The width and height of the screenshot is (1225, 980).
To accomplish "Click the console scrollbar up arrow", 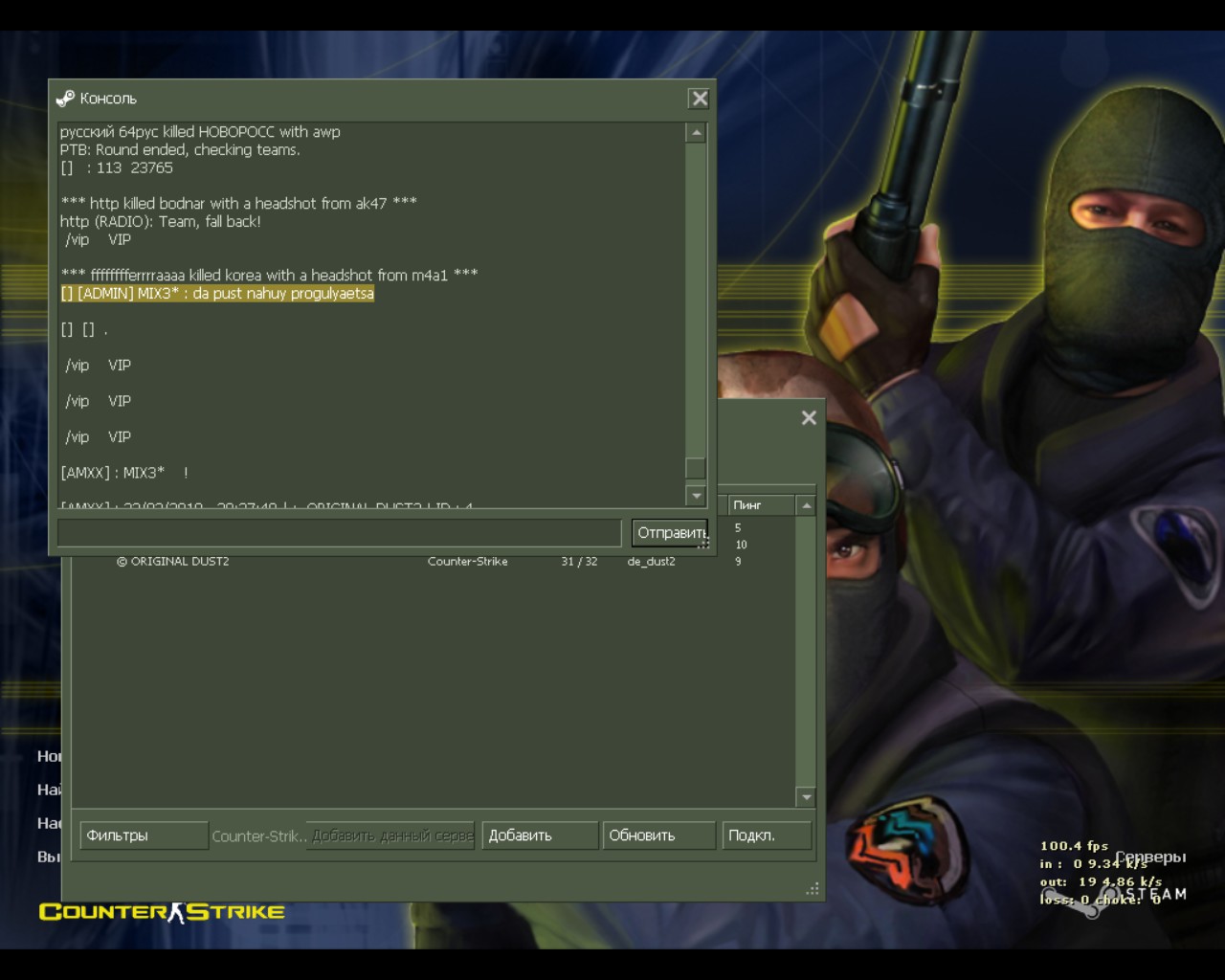I will pyautogui.click(x=696, y=133).
